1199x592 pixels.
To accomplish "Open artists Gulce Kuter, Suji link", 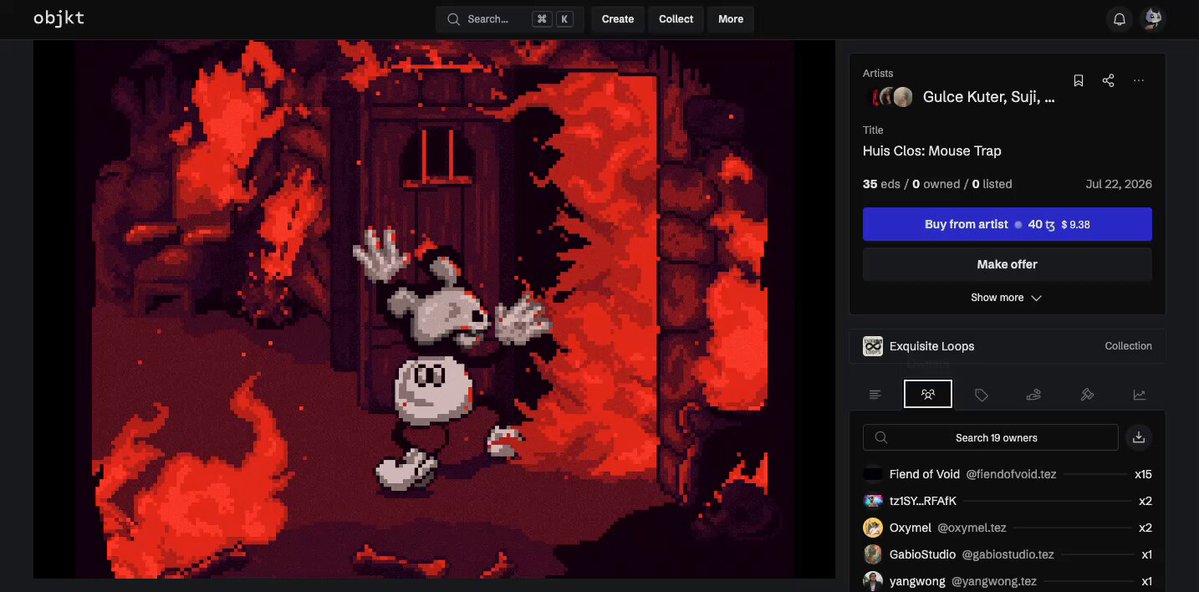I will pos(989,97).
